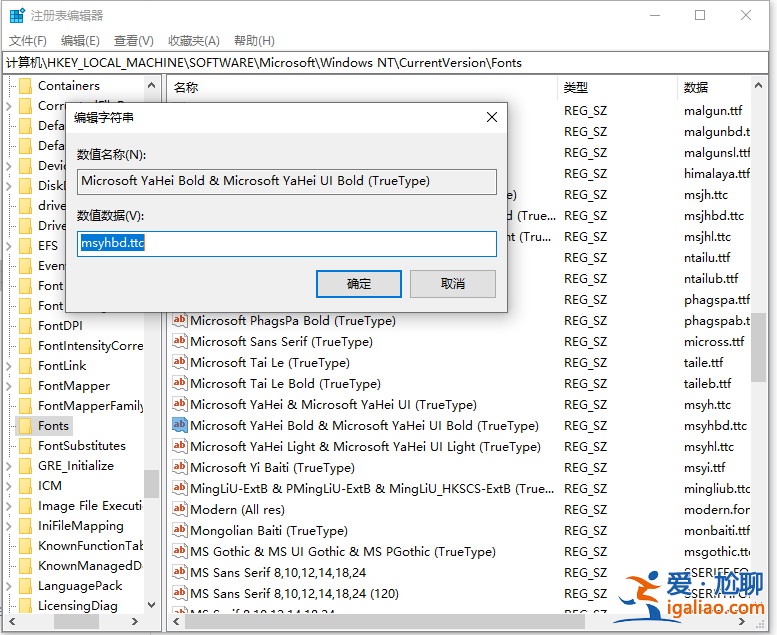This screenshot has width=777, height=635.
Task: Click ab icon of Microsoft YaHei Light entry
Action: pos(179,446)
